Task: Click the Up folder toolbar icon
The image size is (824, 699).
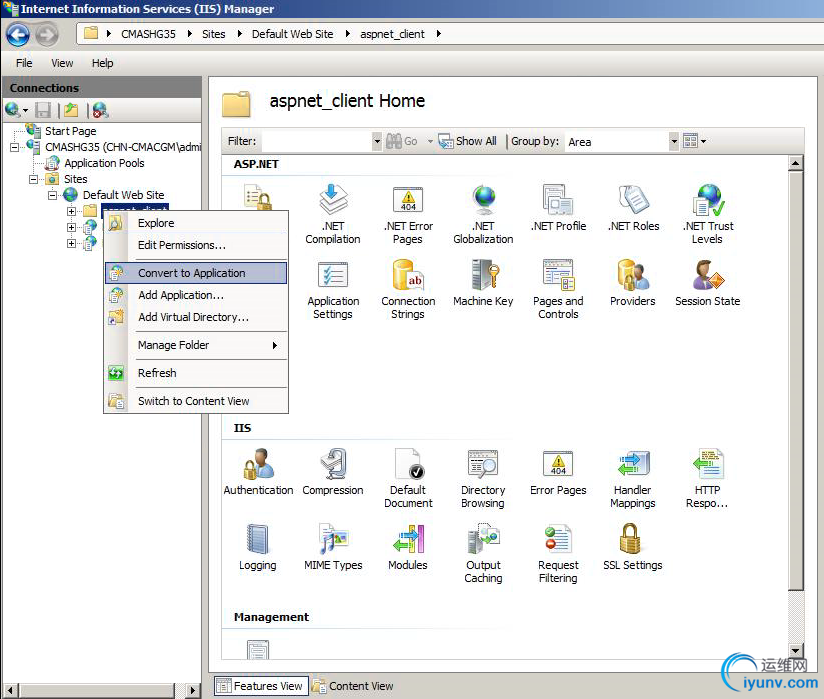Action: pyautogui.click(x=71, y=110)
